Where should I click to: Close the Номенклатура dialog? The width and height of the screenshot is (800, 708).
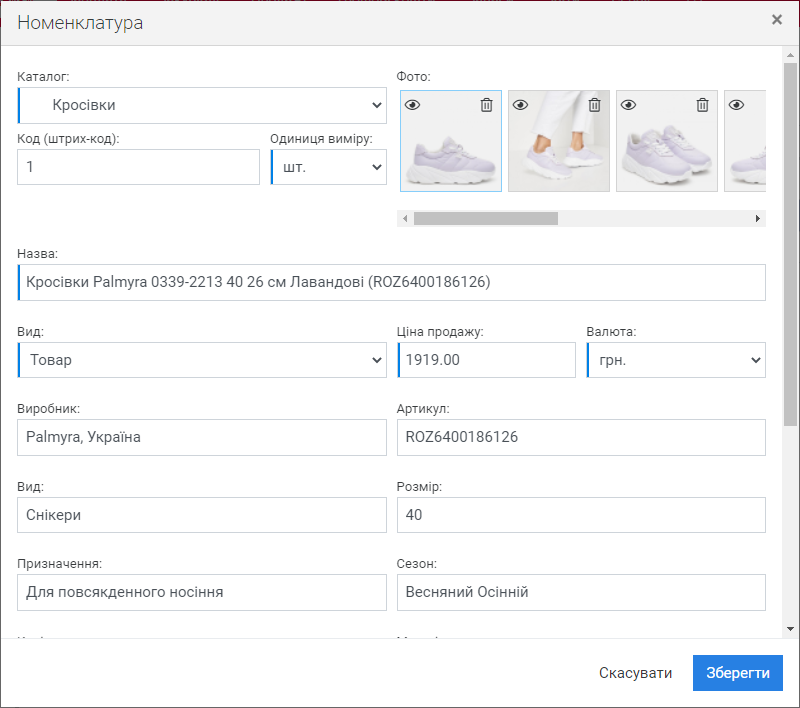click(x=777, y=20)
